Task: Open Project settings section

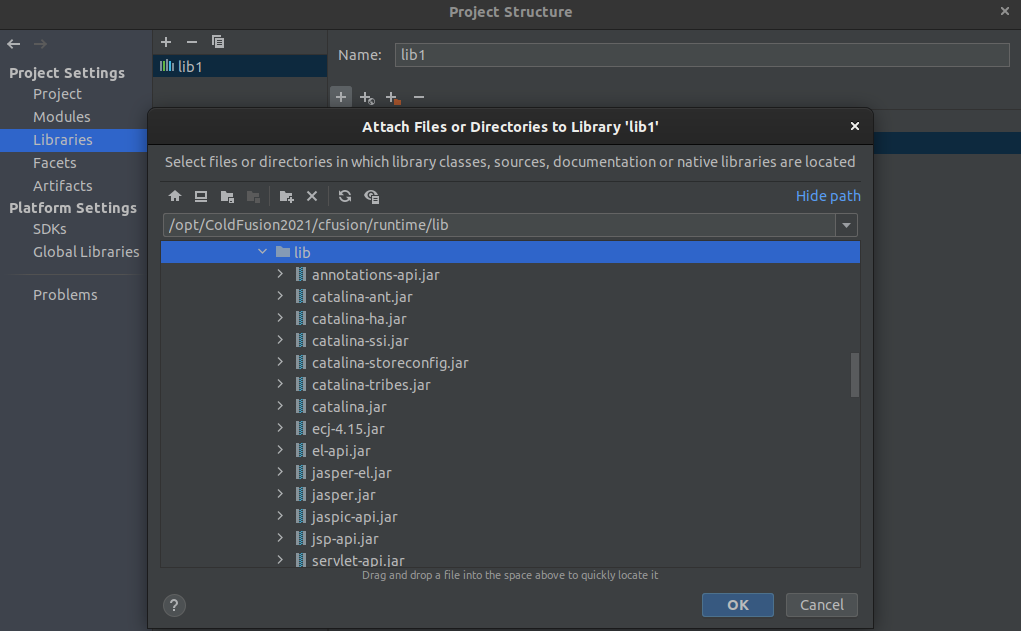Action: click(57, 94)
